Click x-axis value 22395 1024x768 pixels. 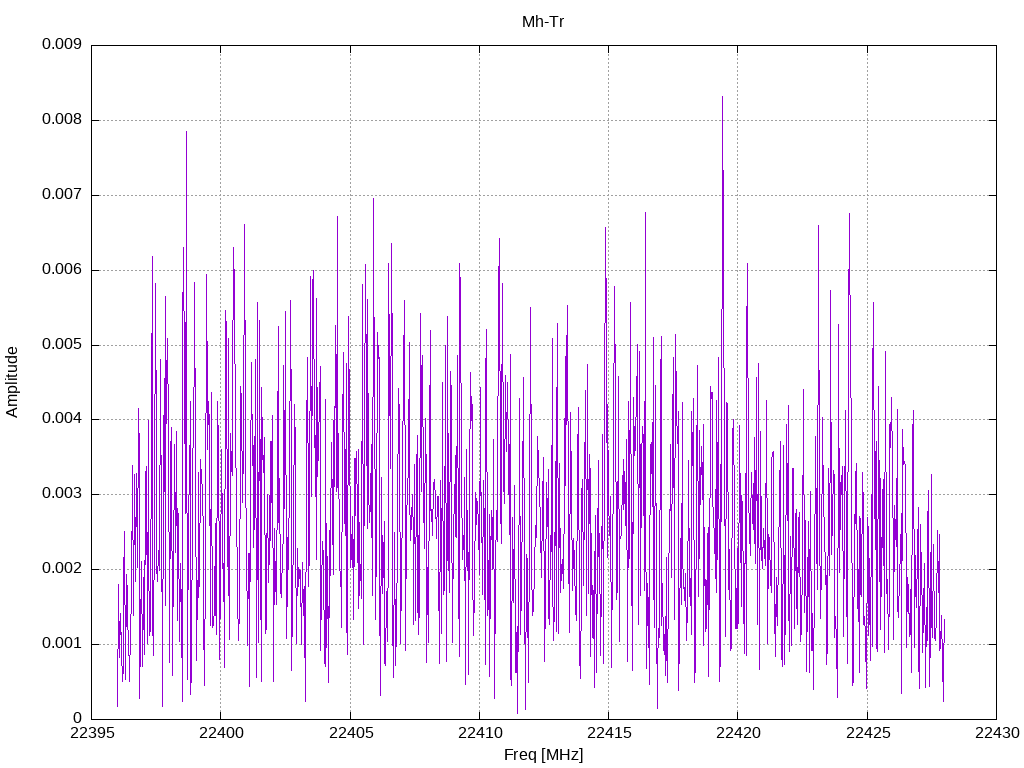91,733
